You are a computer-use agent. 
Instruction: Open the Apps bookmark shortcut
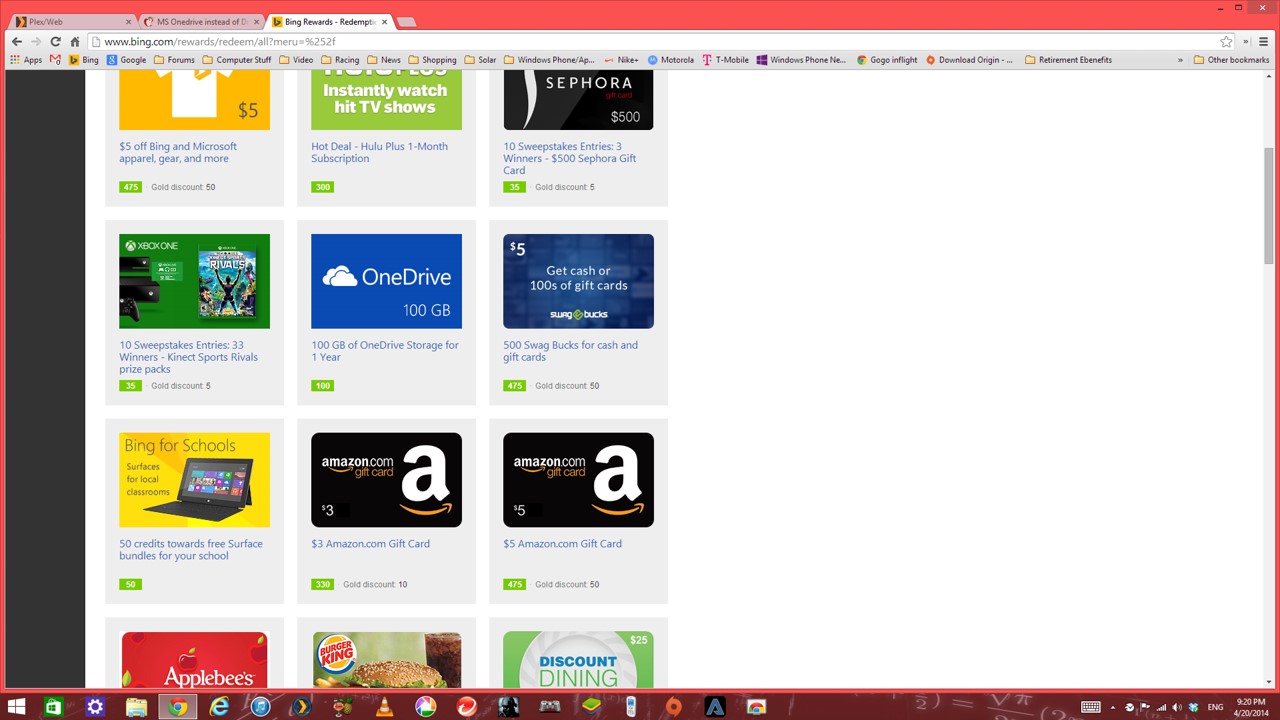(26, 60)
